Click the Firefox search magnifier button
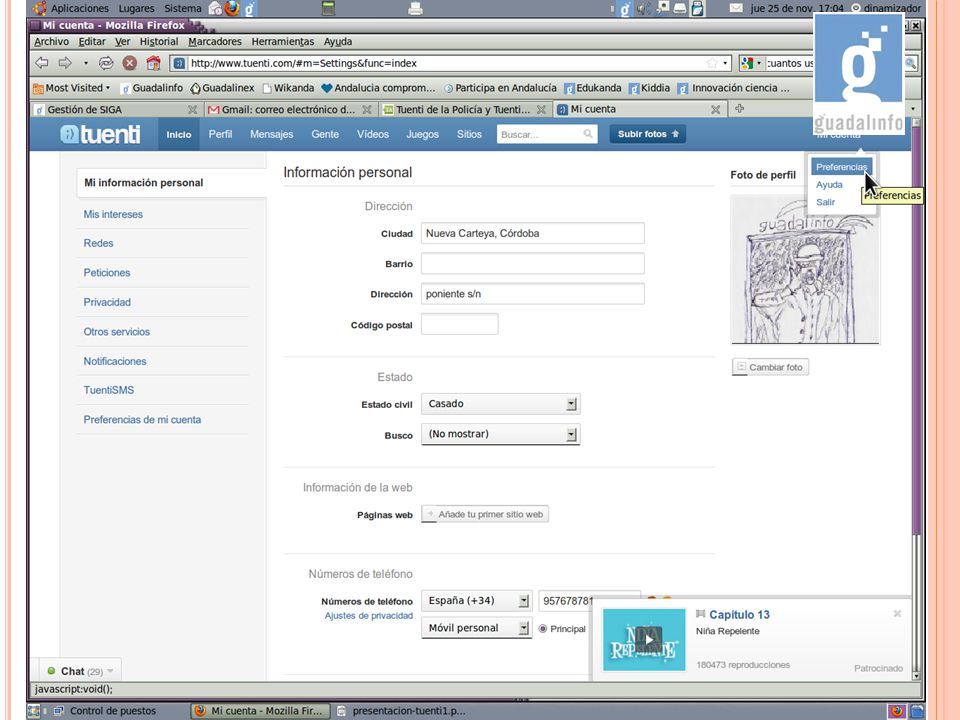Image resolution: width=960 pixels, height=720 pixels. [911, 63]
